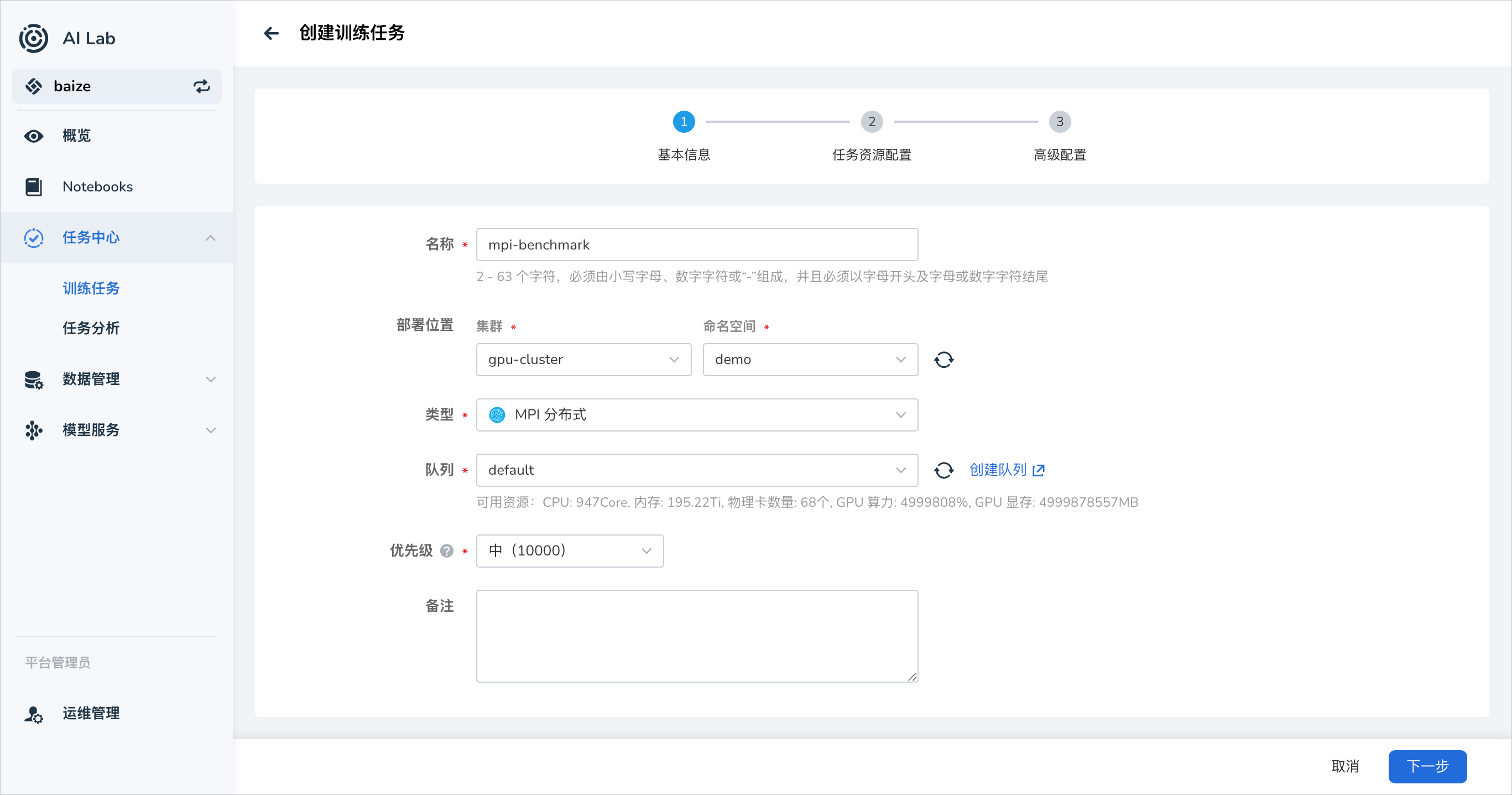Open 概览 in the sidebar
Screen dimensions: 1512x795
(x=117, y=136)
